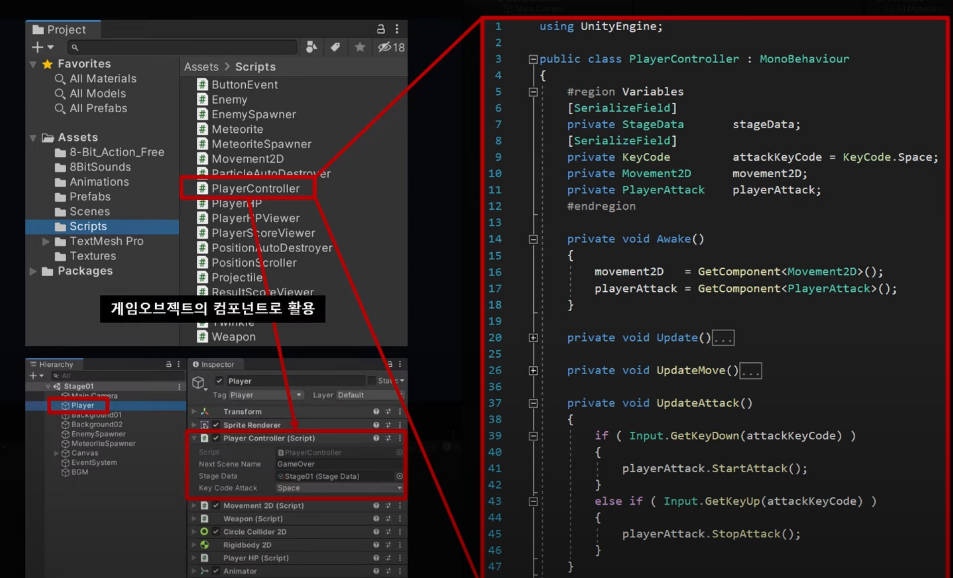Image resolution: width=953 pixels, height=578 pixels.
Task: Expand the collapsed Update() method fold
Action: 533,338
